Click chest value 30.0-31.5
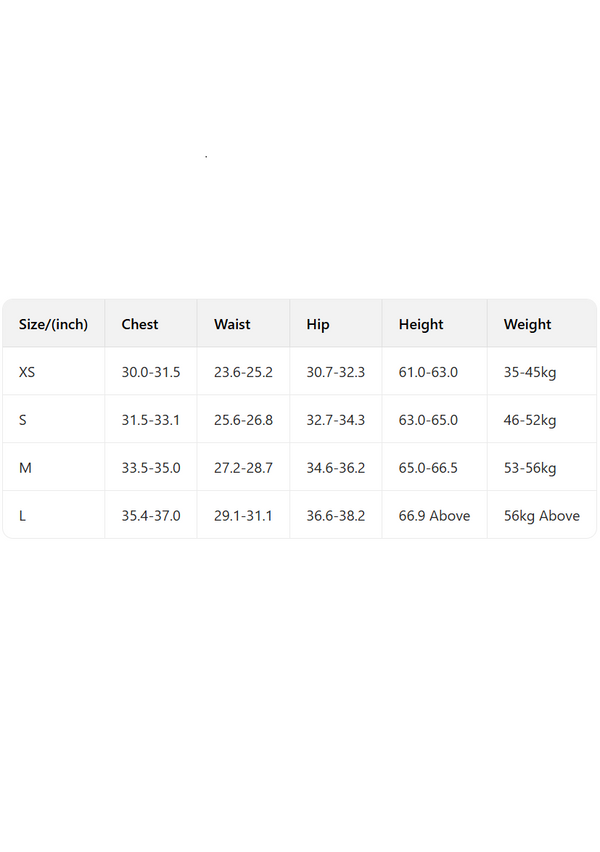 click(151, 372)
